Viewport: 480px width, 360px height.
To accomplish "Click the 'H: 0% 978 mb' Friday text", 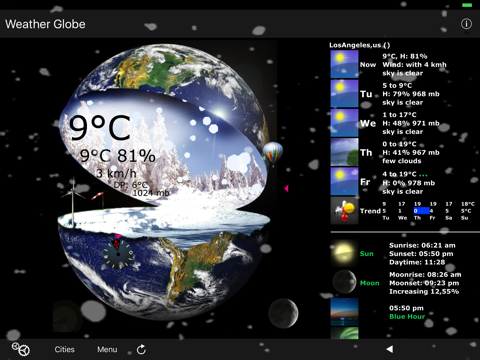I will pyautogui.click(x=409, y=183).
